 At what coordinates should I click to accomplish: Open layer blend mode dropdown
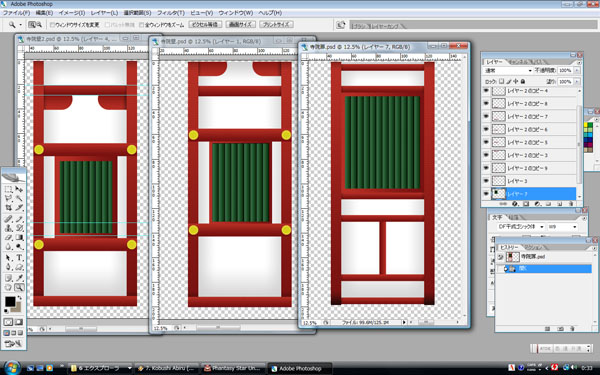click(x=508, y=70)
